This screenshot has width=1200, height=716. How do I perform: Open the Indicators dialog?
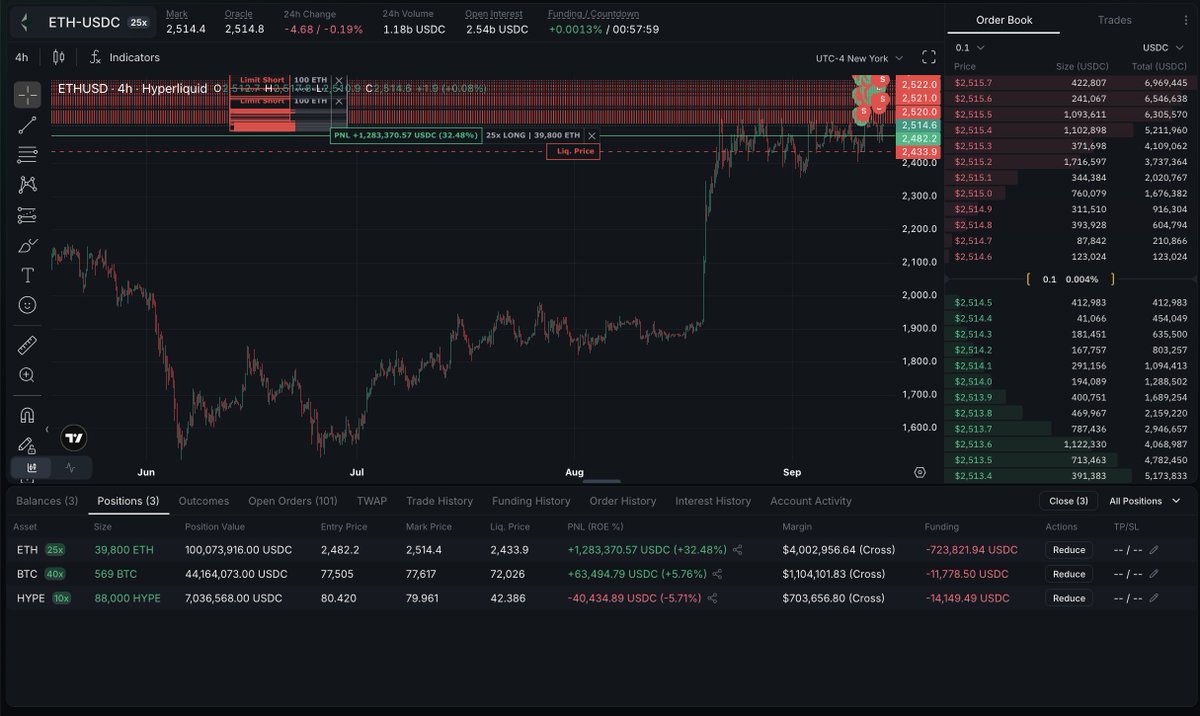coord(125,57)
